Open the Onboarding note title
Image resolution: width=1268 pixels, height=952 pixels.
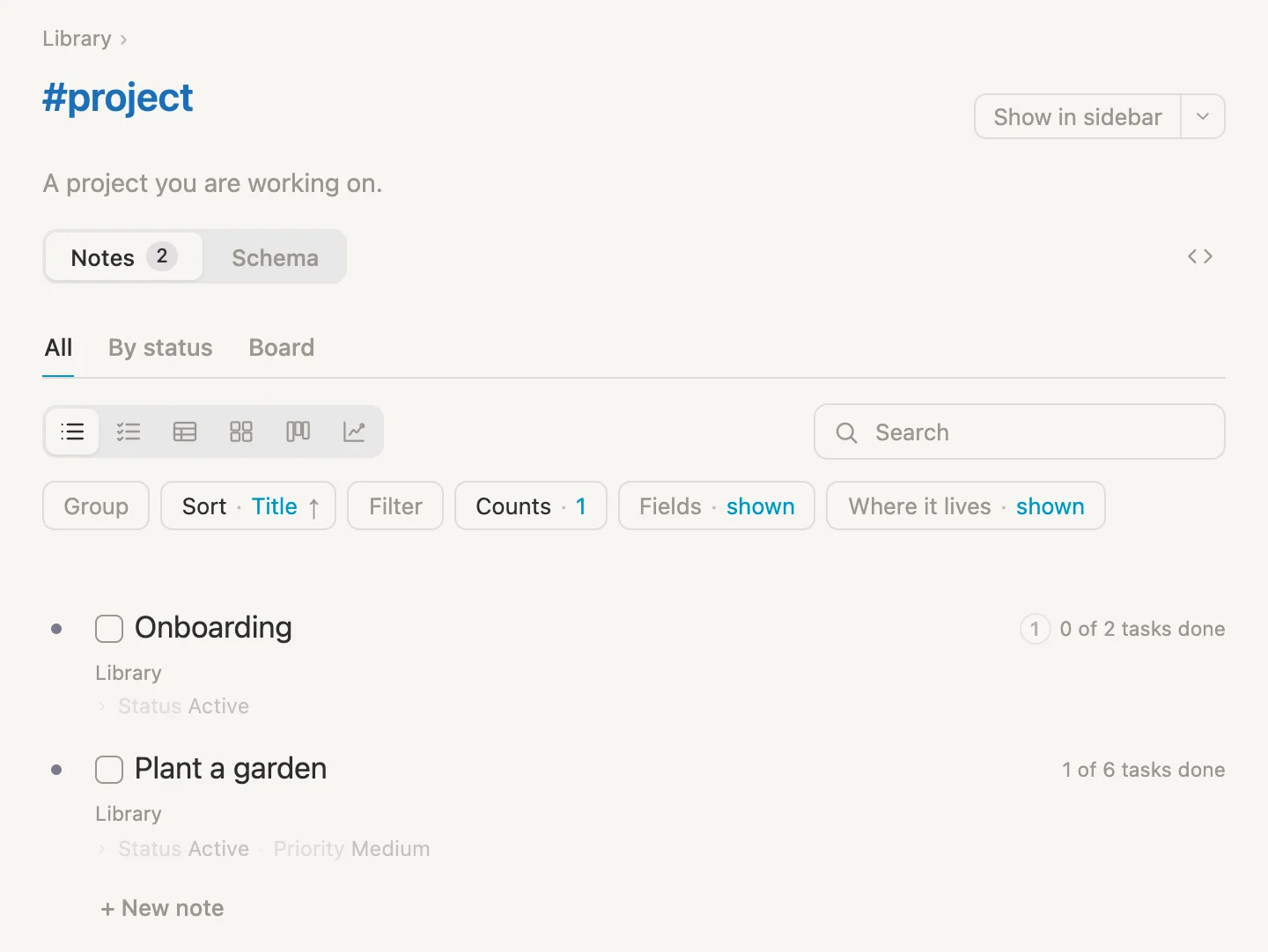tap(213, 628)
